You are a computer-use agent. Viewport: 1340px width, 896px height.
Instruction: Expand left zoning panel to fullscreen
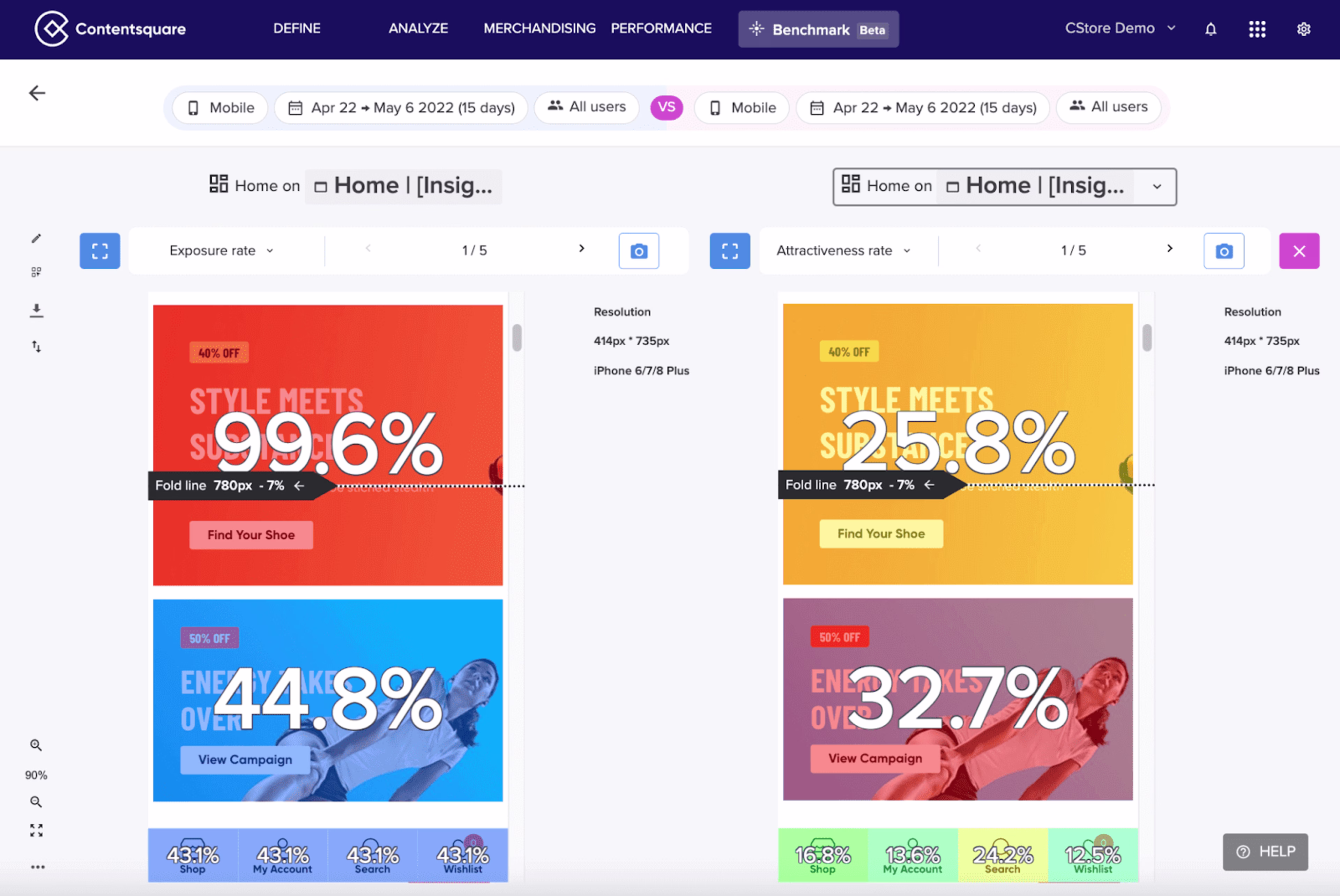(99, 251)
